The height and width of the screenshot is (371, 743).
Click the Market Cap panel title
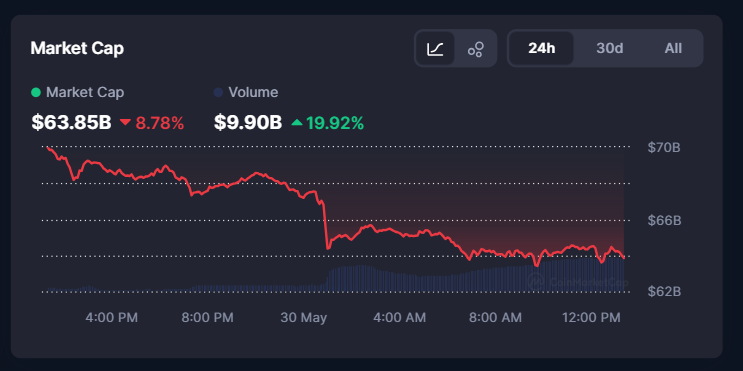click(x=77, y=48)
